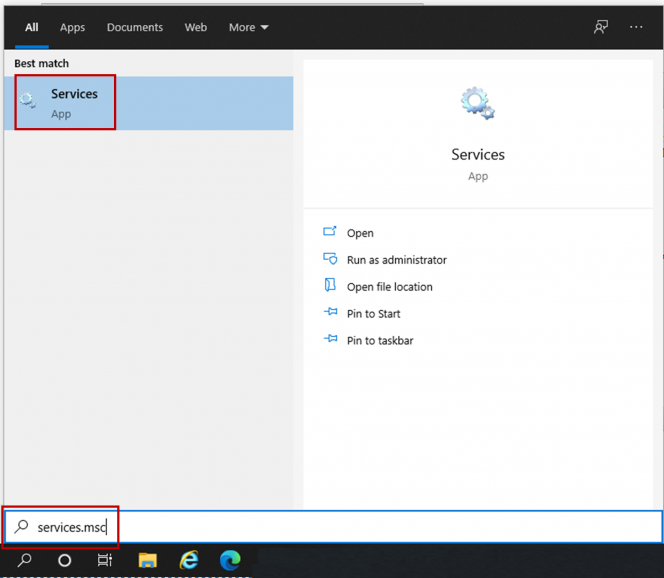Click the Pin to taskbar pin icon
Screen dimensions: 664x578
[330, 338]
